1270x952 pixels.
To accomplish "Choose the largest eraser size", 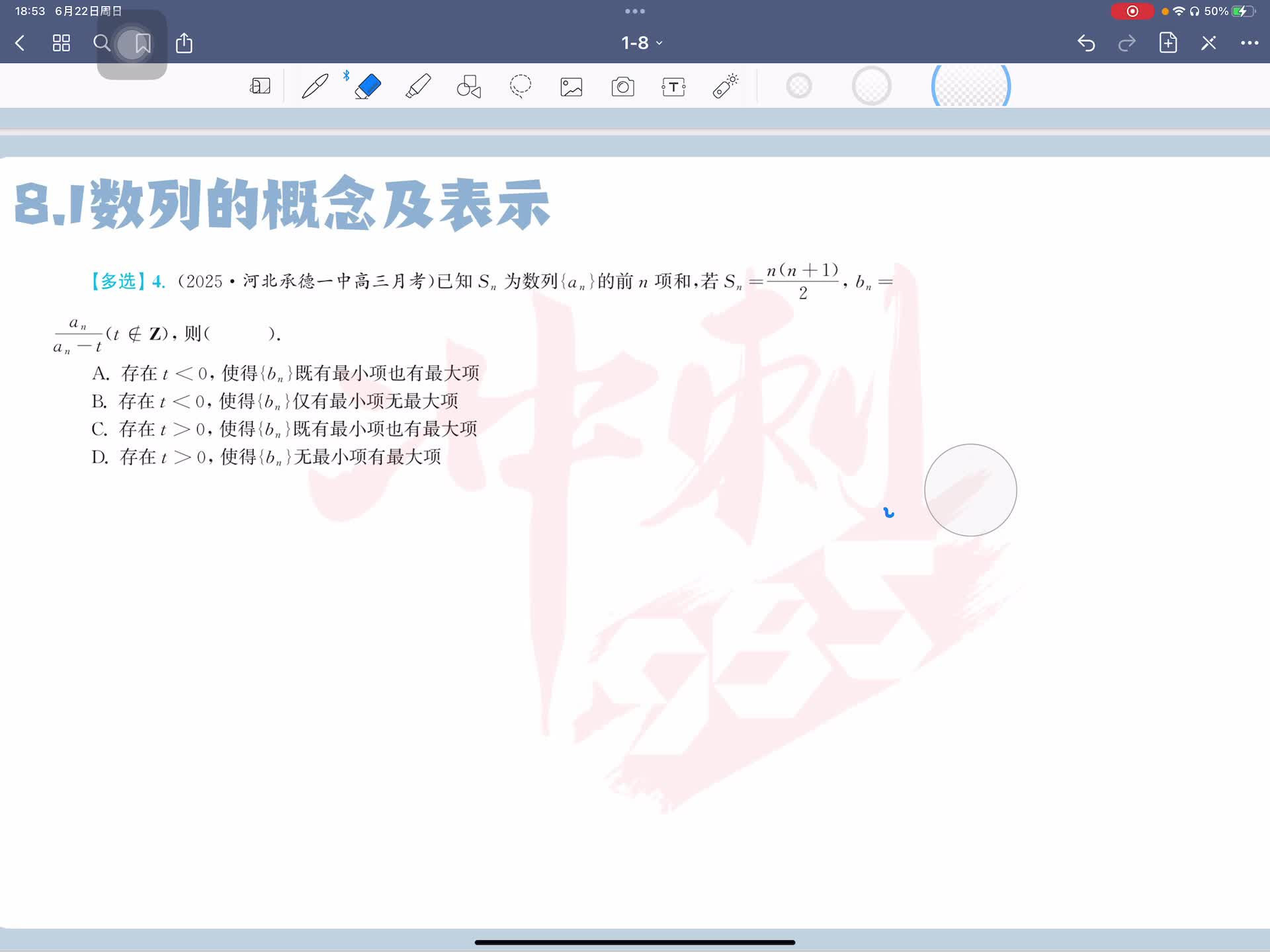I will click(970, 86).
